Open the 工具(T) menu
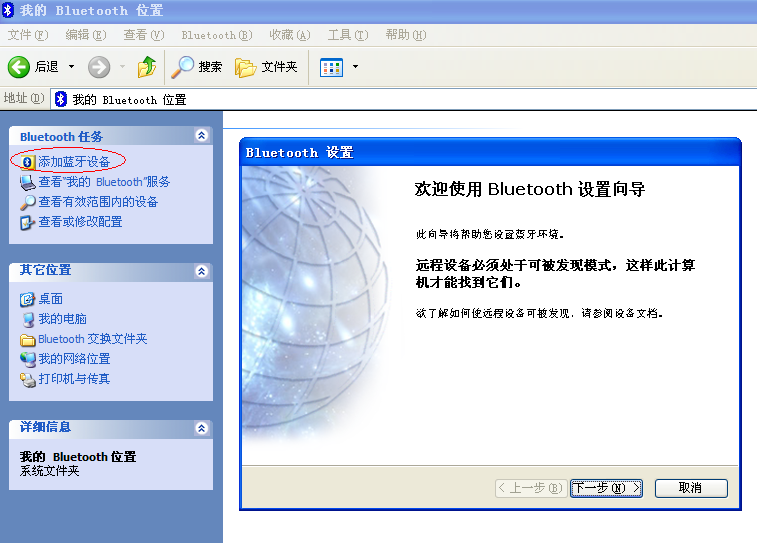Screen dimensions: 757x543 point(348,35)
